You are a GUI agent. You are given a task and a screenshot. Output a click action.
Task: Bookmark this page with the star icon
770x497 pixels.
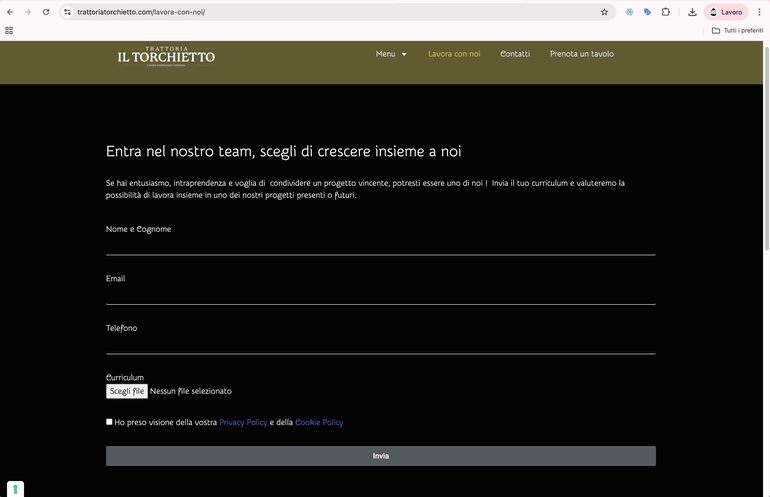pos(604,12)
